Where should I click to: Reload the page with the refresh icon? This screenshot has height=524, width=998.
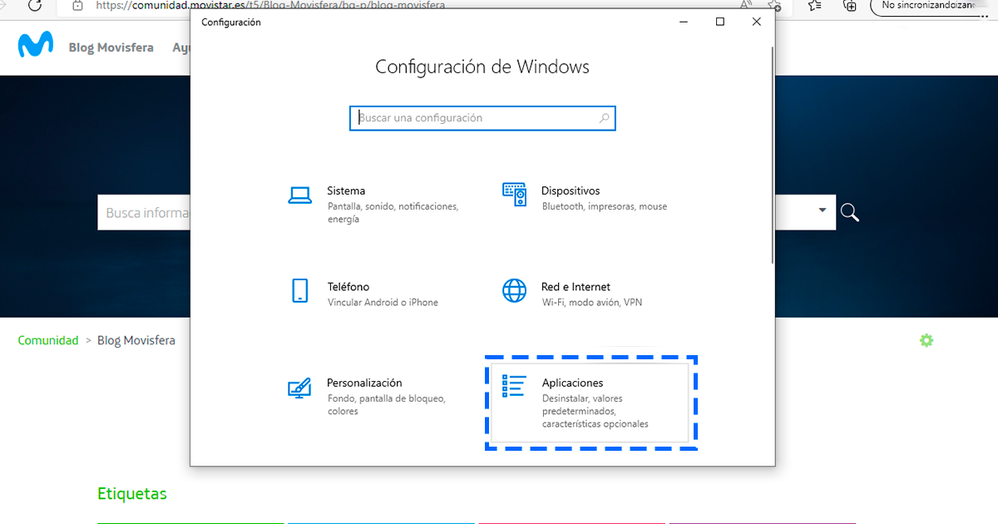[36, 5]
